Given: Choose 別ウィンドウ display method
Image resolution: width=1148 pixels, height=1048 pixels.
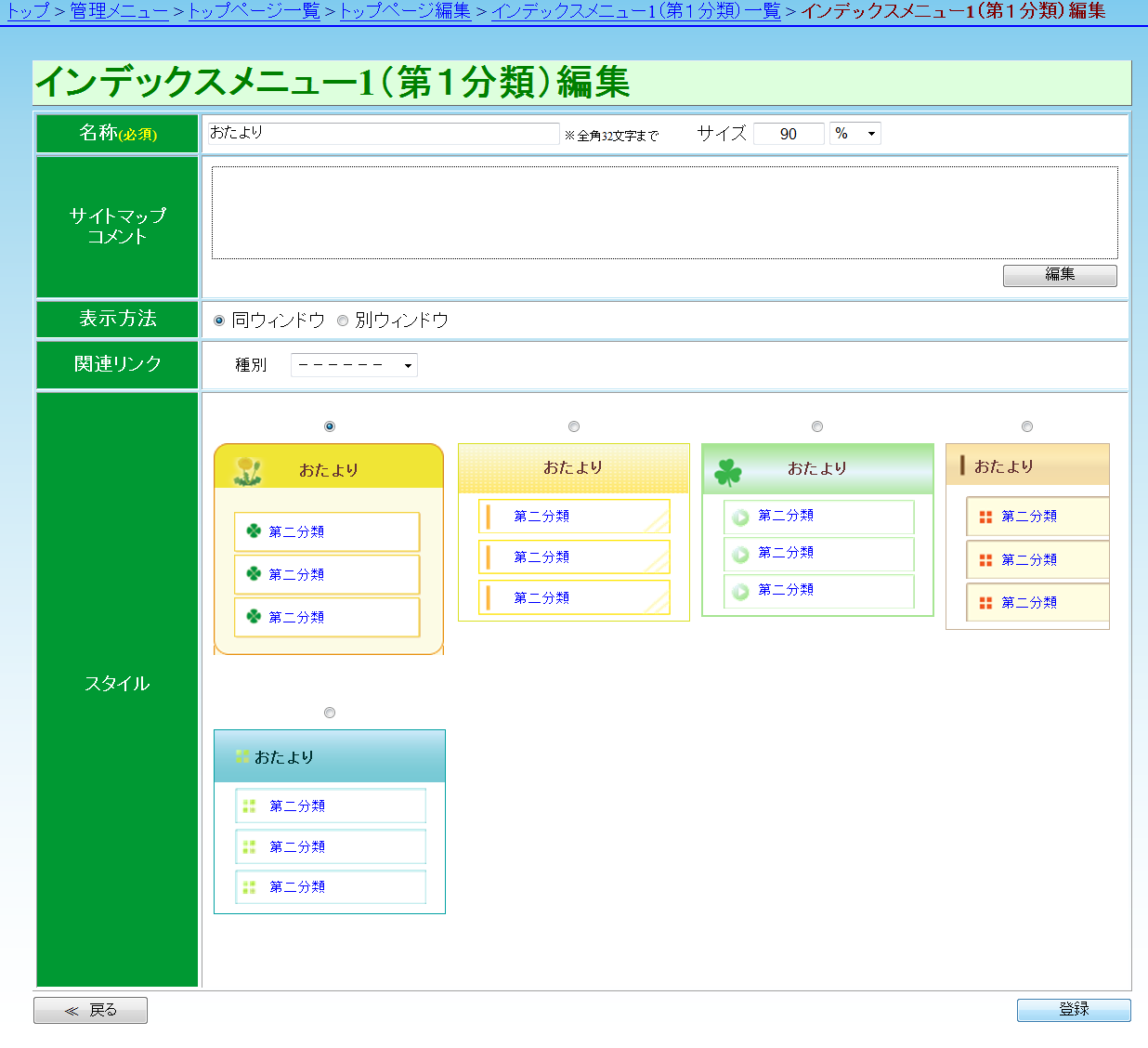Looking at the screenshot, I should coord(343,321).
